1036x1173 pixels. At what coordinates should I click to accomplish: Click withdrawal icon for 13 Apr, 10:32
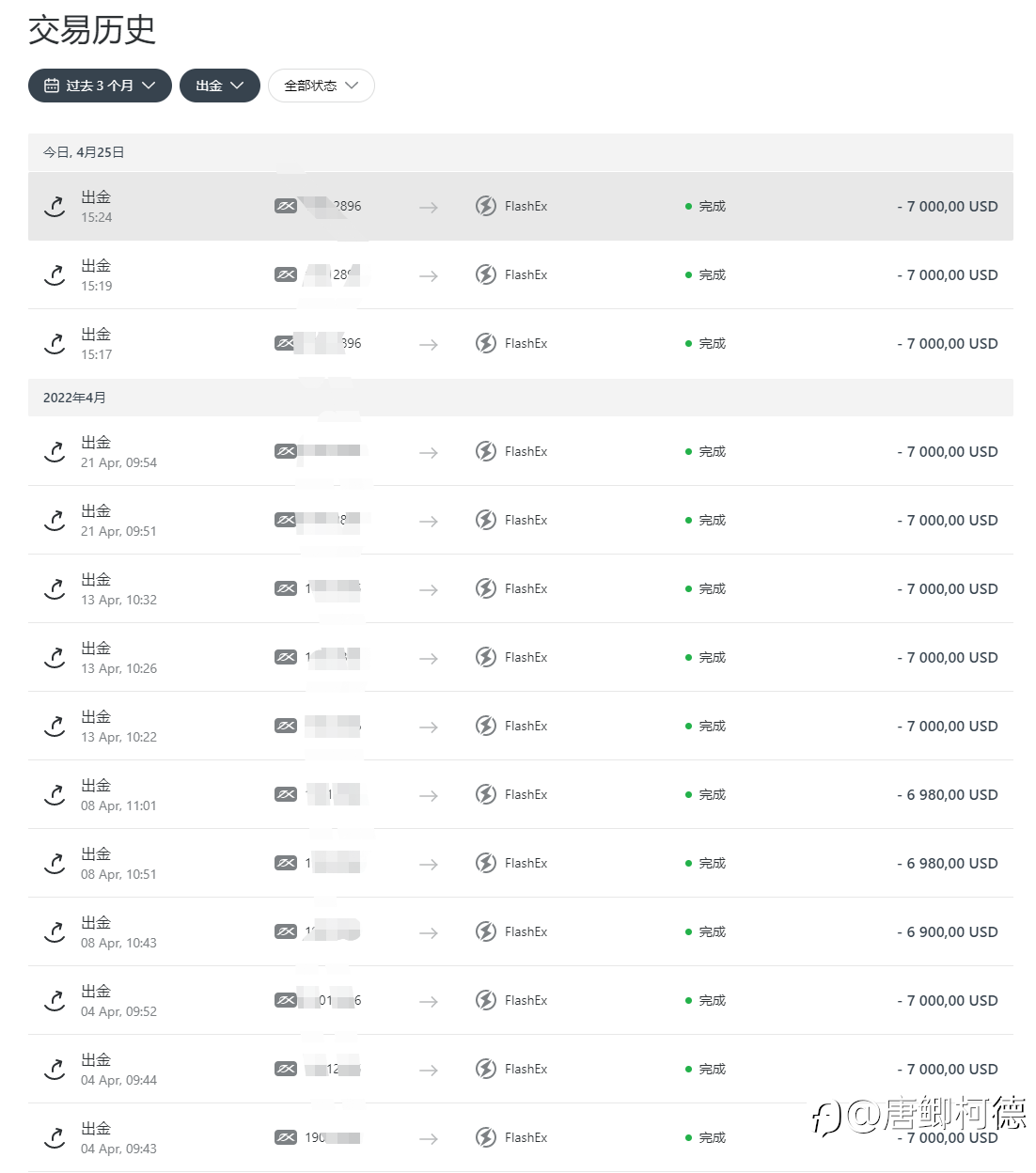[x=55, y=588]
